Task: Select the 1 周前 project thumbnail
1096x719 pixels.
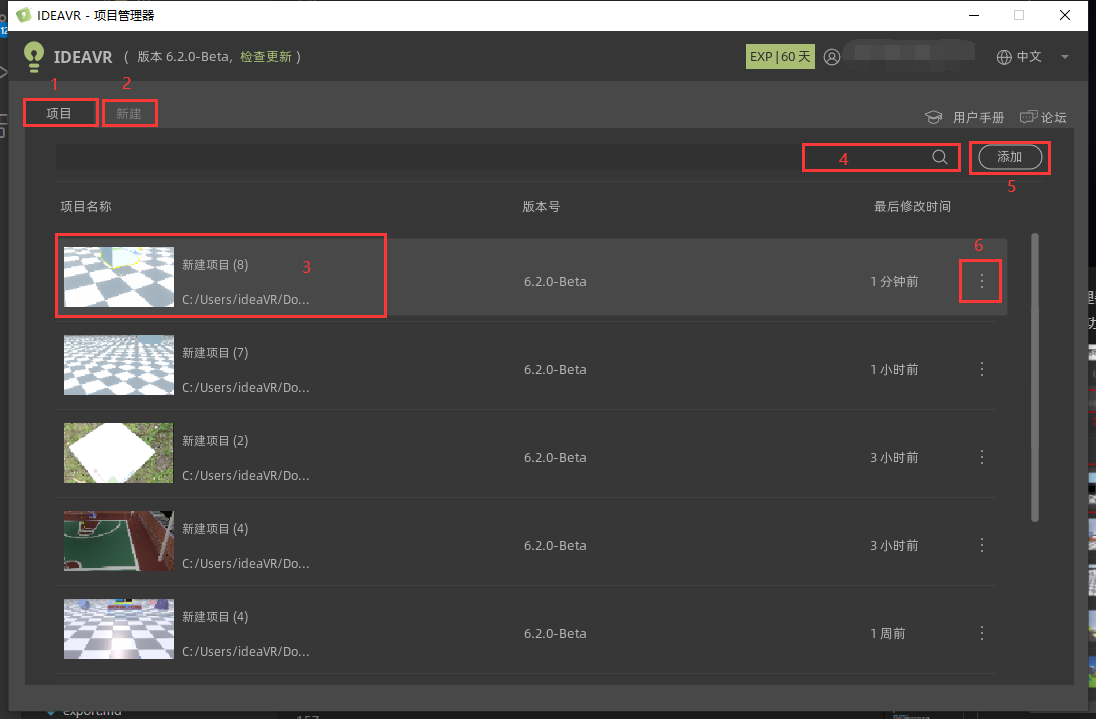Action: [x=119, y=629]
